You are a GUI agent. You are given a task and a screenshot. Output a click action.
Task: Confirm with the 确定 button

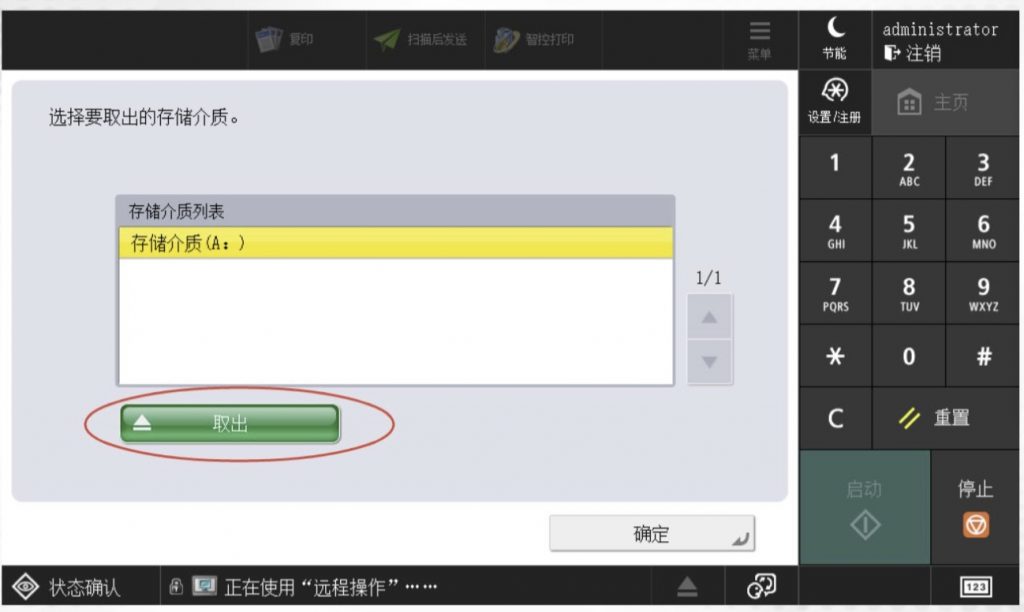pos(652,534)
